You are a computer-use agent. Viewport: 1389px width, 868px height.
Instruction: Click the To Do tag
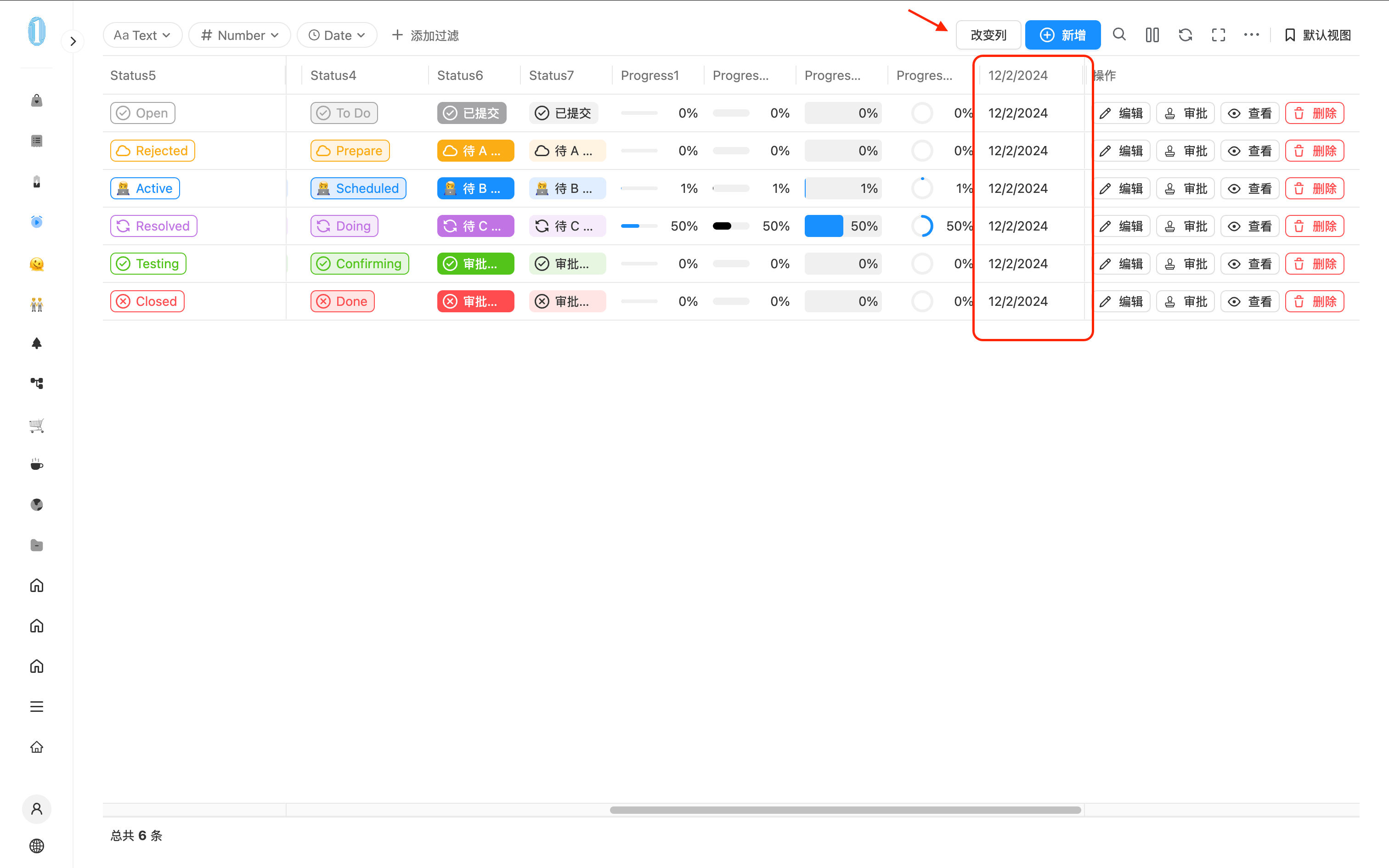344,113
